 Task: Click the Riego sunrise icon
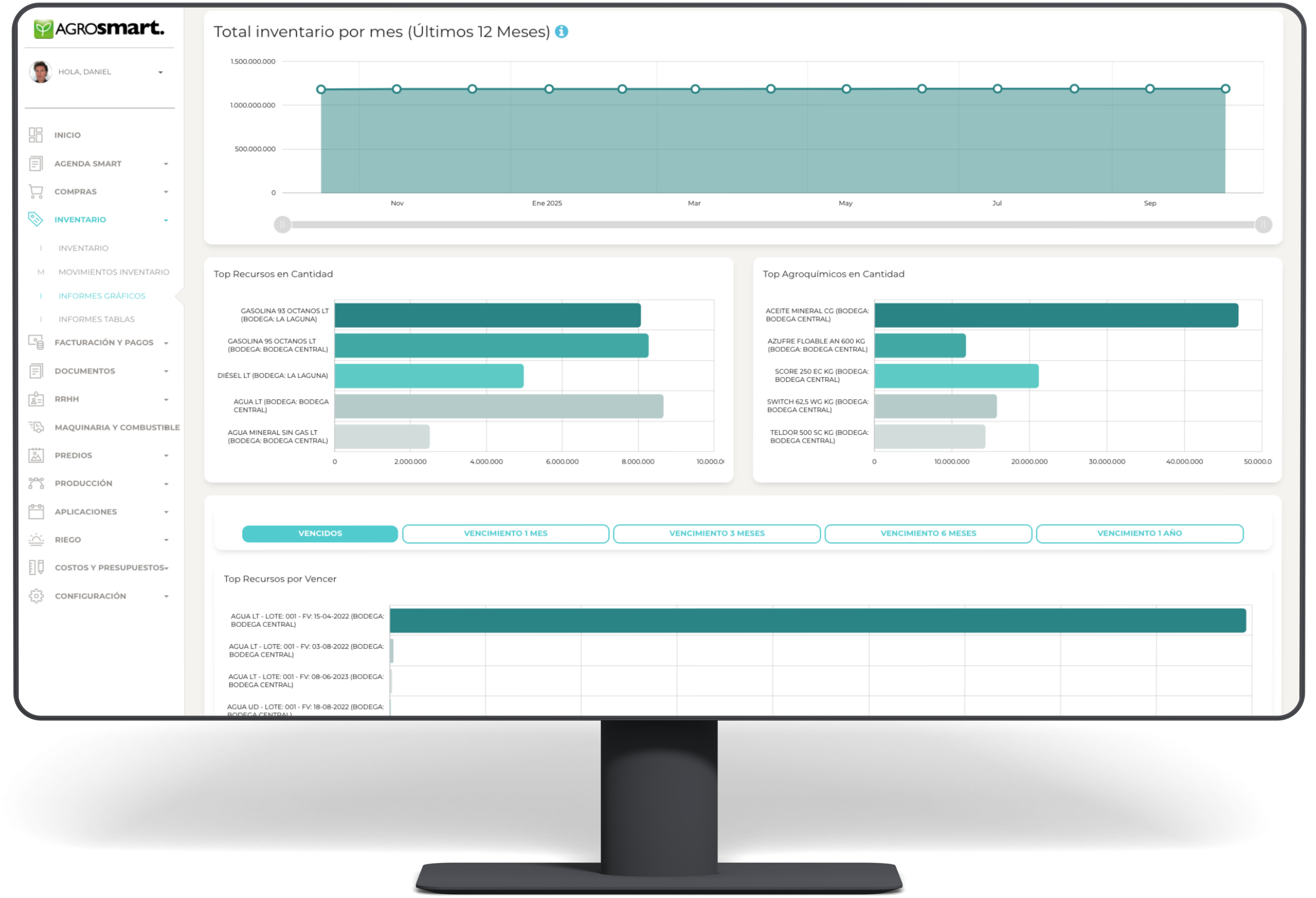pos(36,540)
